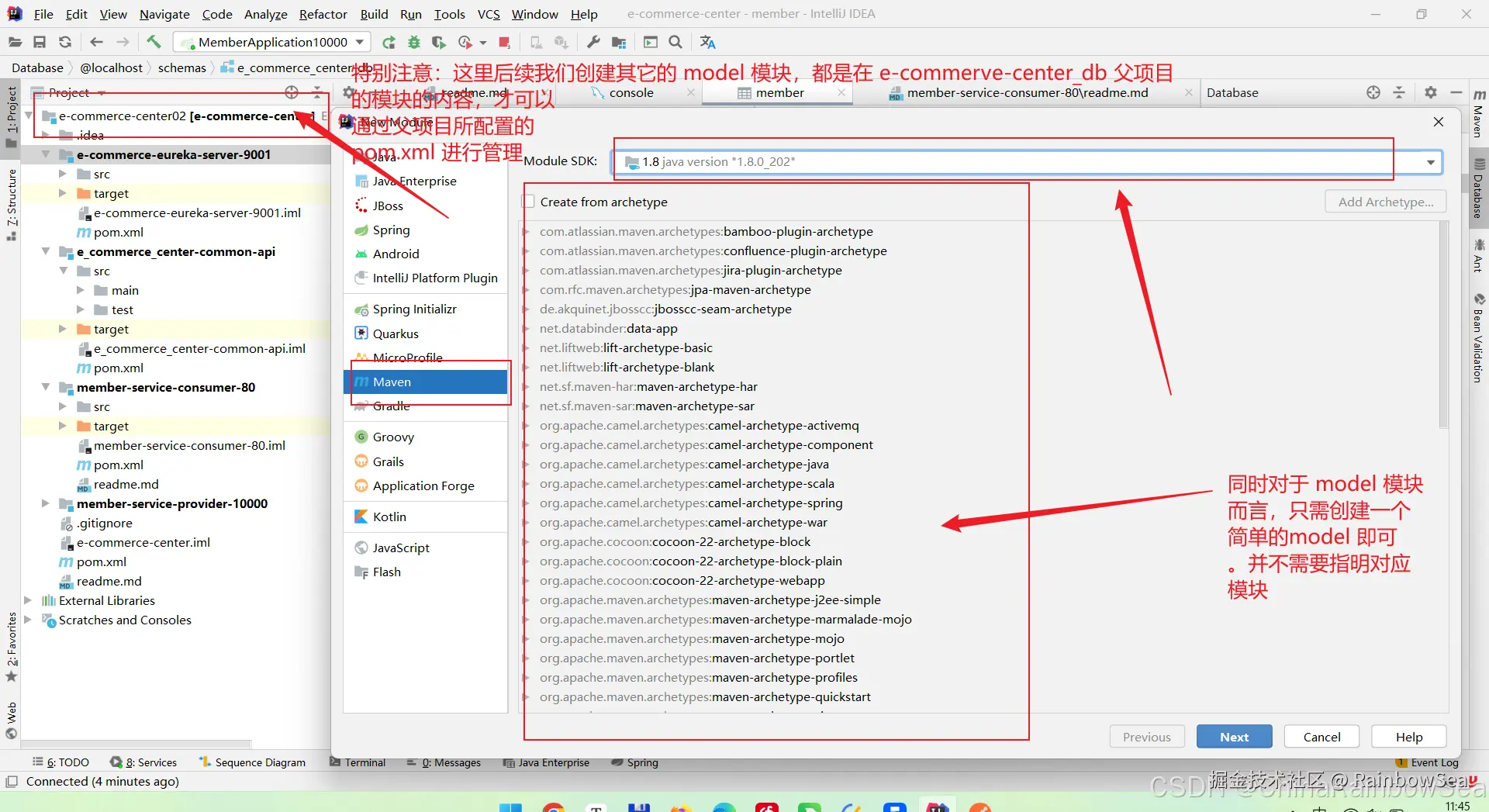Viewport: 1489px width, 812px height.
Task: Click the Translate toolbar icon
Action: (707, 42)
